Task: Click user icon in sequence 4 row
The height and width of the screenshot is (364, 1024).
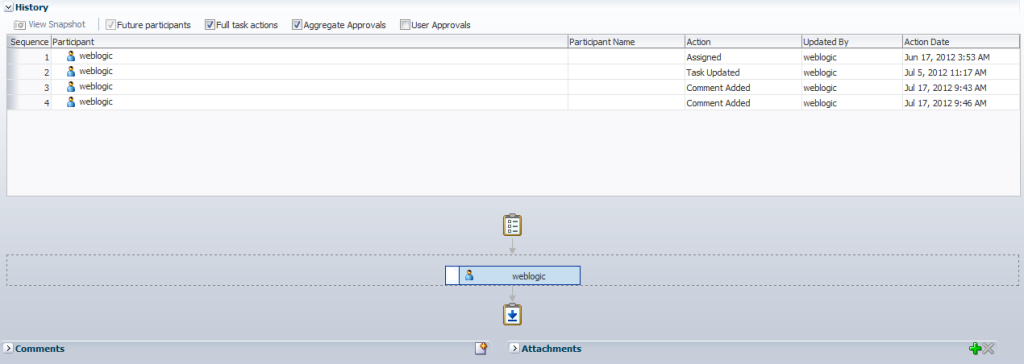Action: click(71, 102)
